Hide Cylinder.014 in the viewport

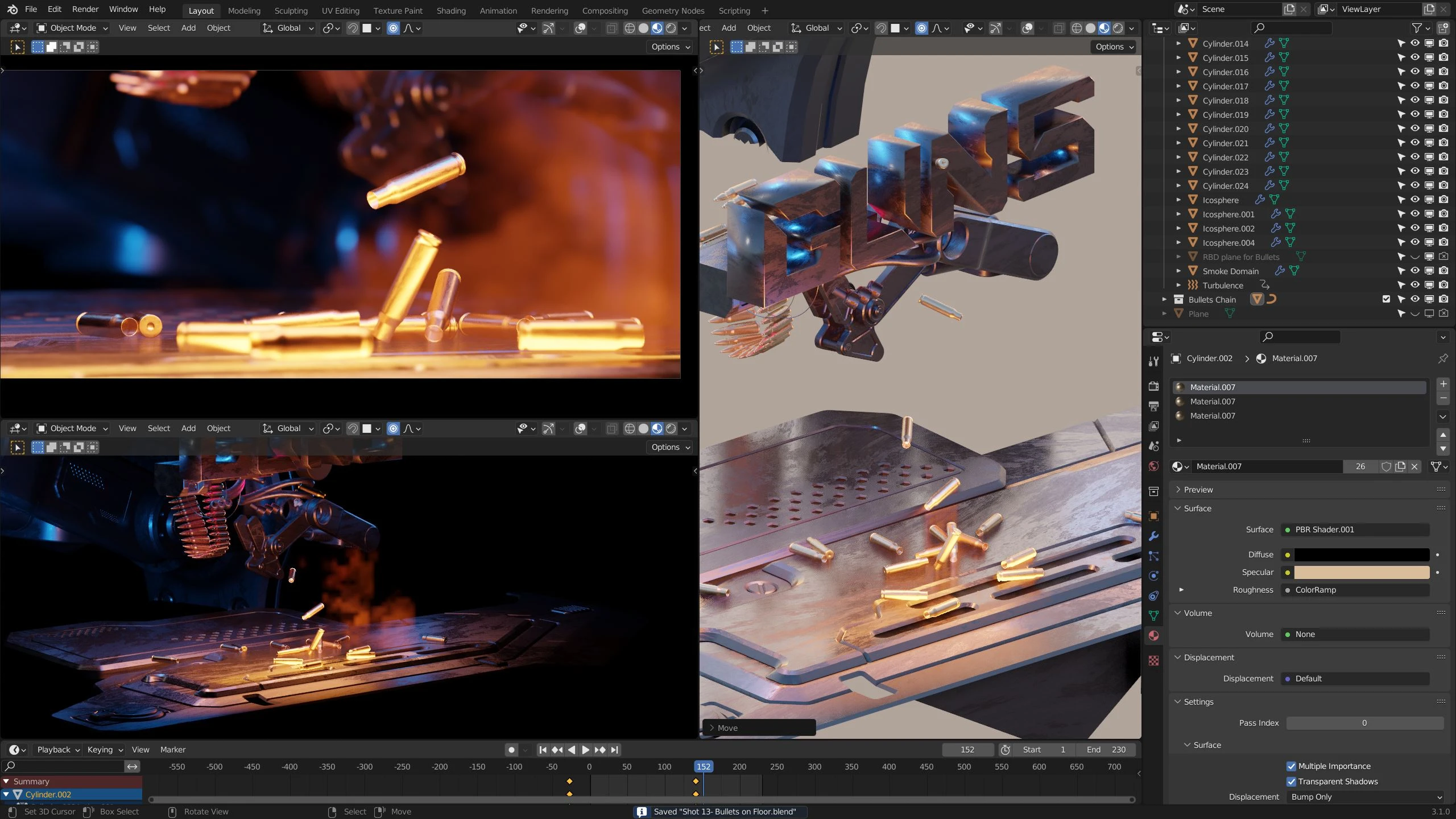(x=1414, y=43)
